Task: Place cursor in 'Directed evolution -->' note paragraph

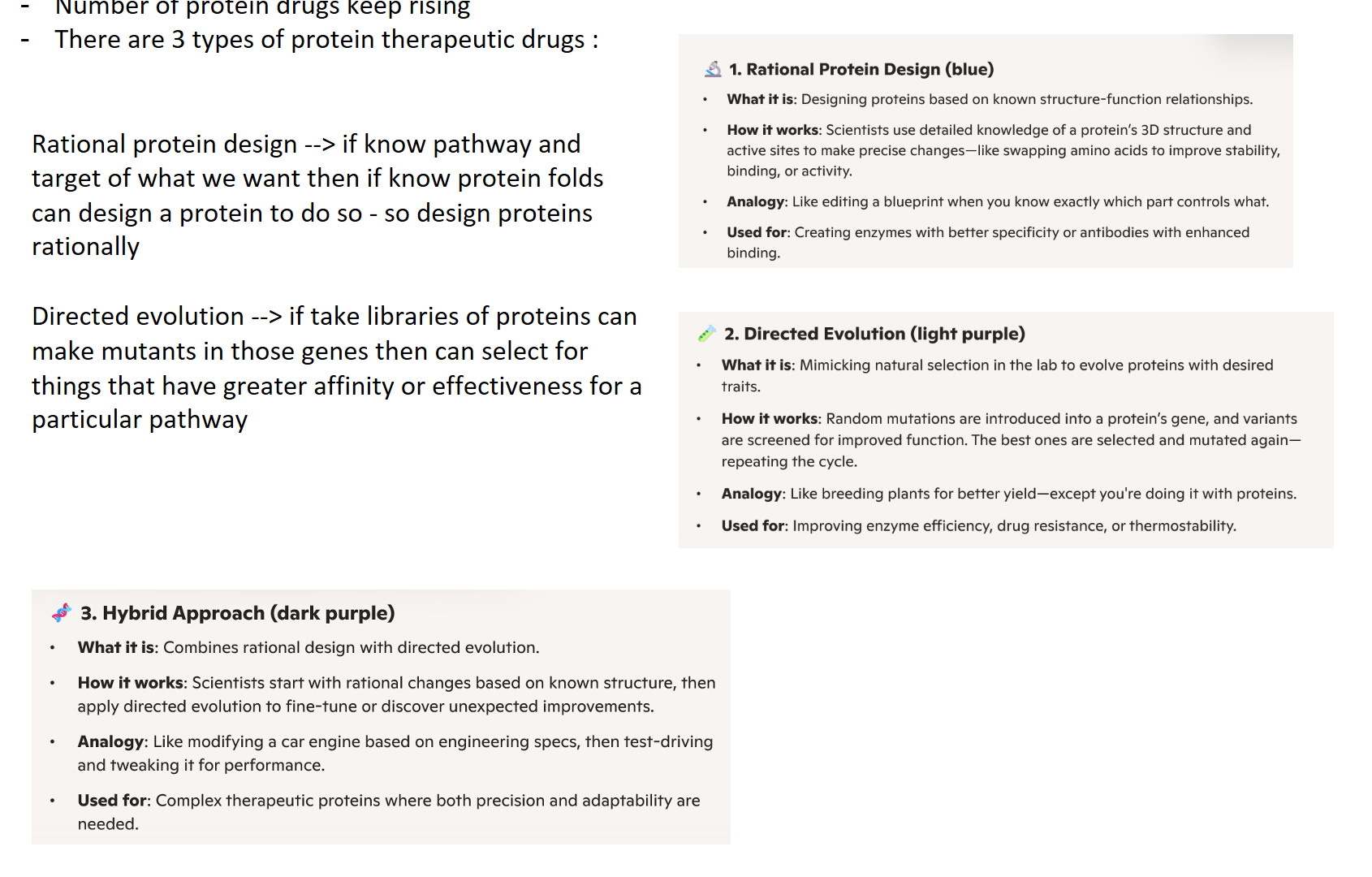Action: pos(337,368)
